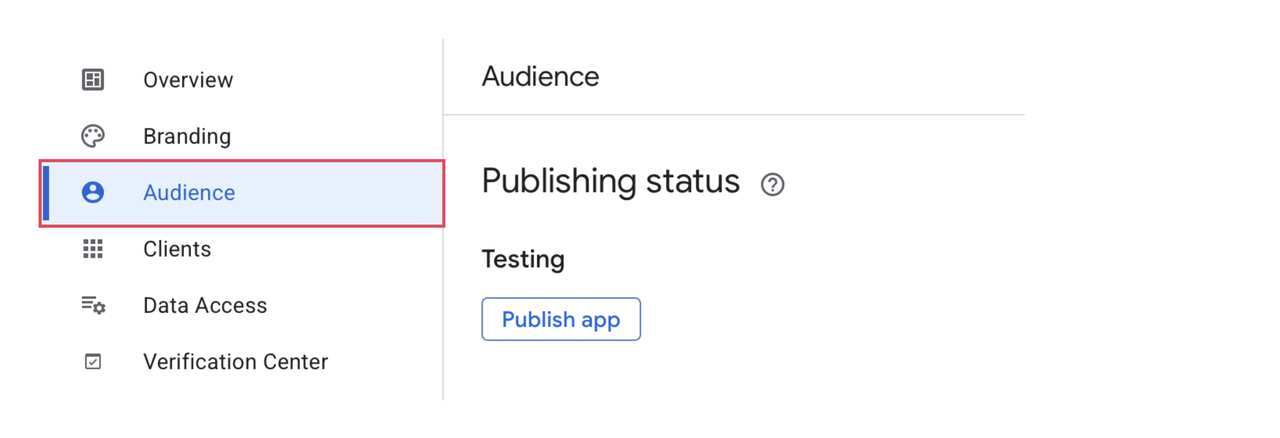Open help for Publishing status

click(772, 184)
